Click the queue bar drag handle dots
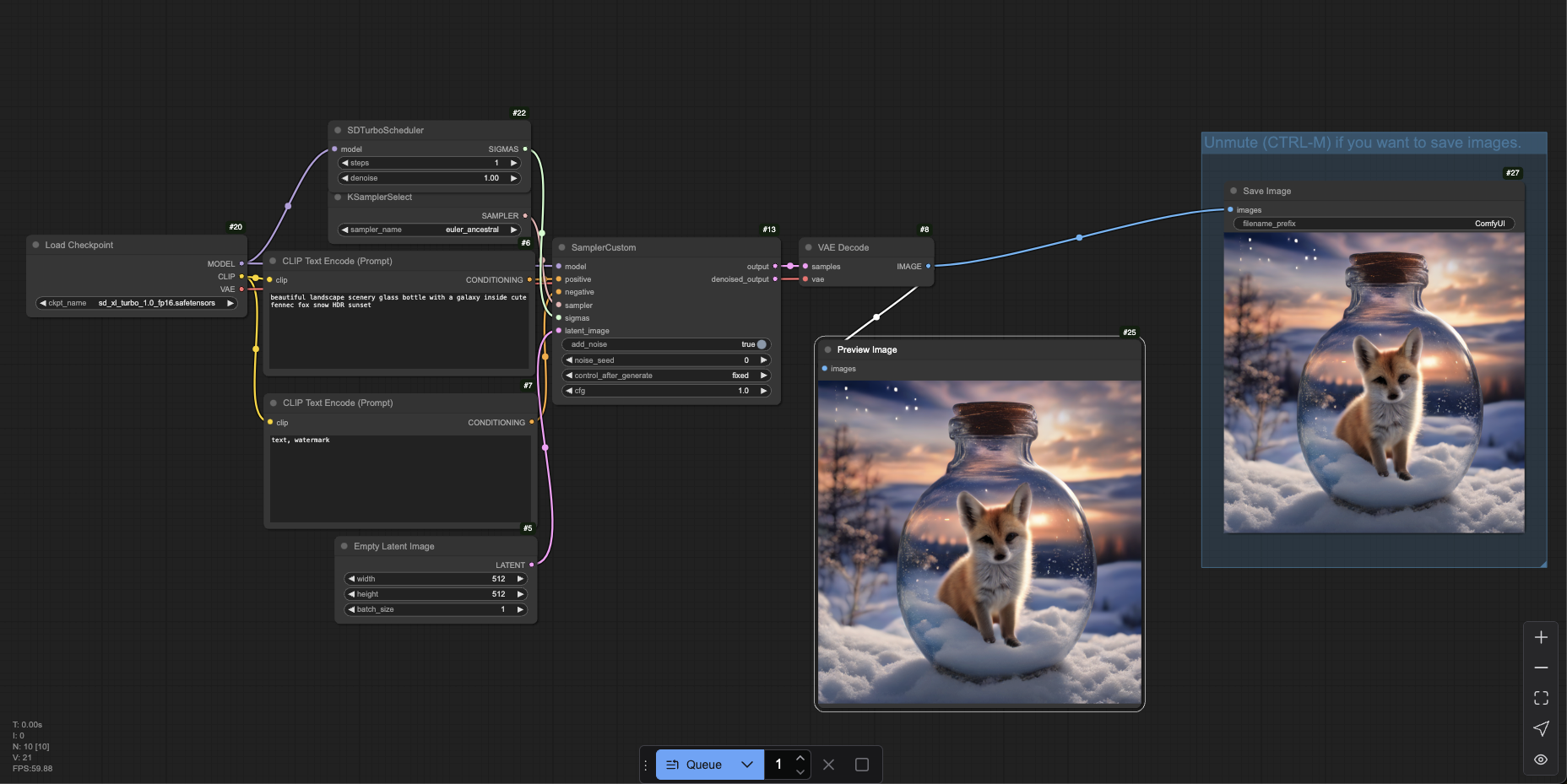The width and height of the screenshot is (1567, 784). 646,765
